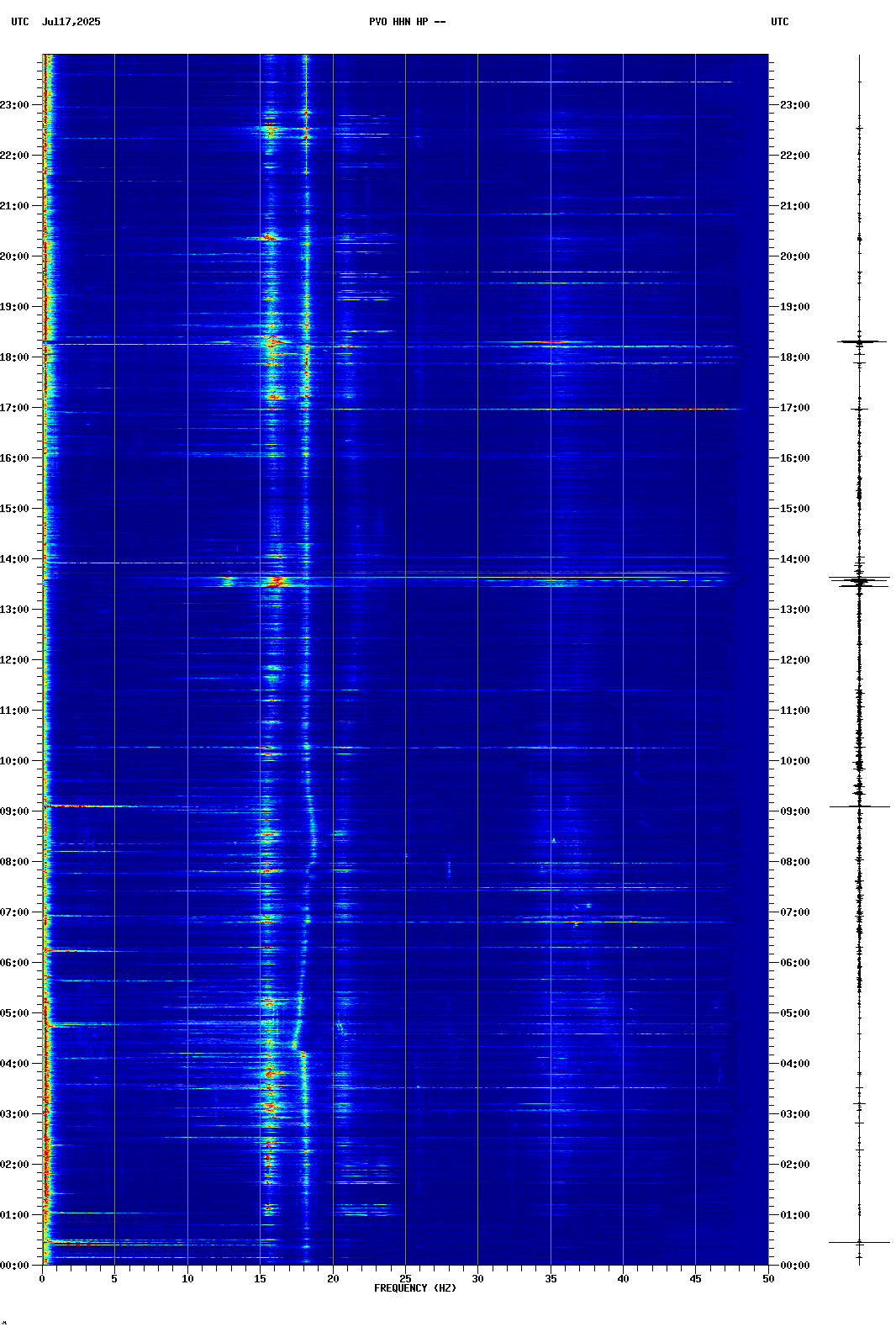The width and height of the screenshot is (896, 1332).
Task: Select the left-axis 09:00 time label
Action: [x=15, y=811]
